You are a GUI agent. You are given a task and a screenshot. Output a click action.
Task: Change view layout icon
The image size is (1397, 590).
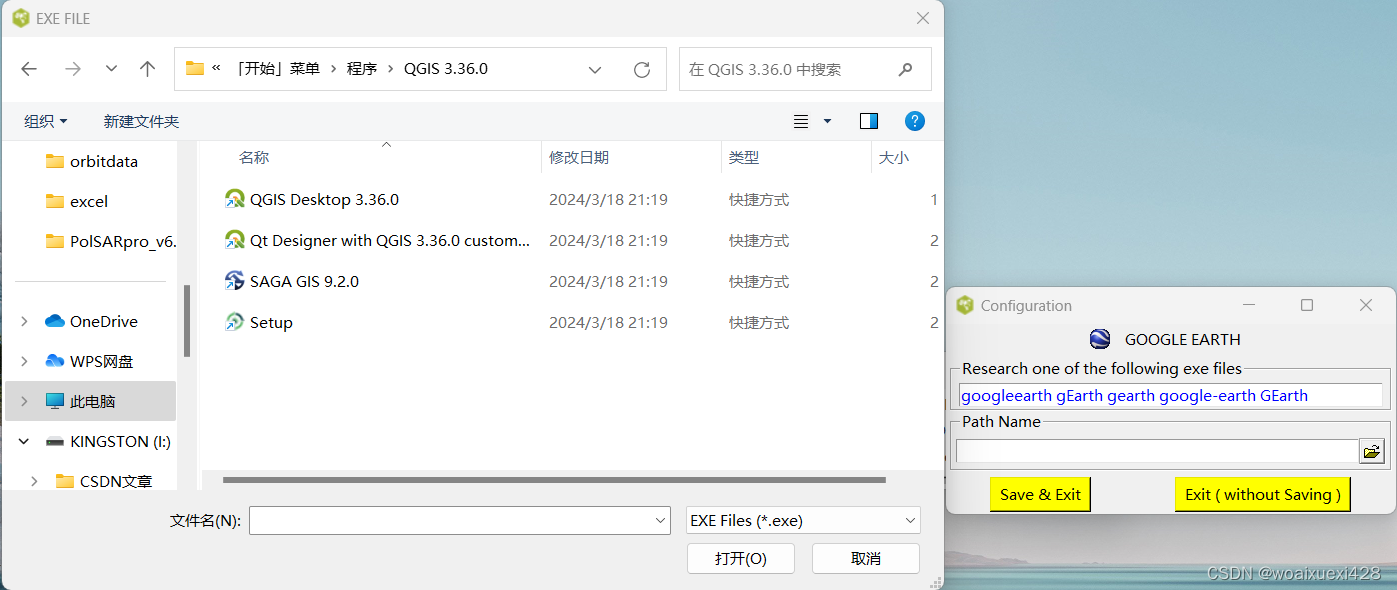click(x=801, y=121)
